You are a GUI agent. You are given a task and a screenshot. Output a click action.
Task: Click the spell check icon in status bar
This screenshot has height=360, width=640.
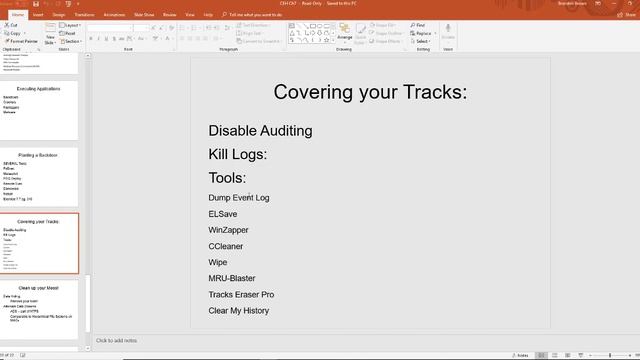pyautogui.click(x=23, y=355)
